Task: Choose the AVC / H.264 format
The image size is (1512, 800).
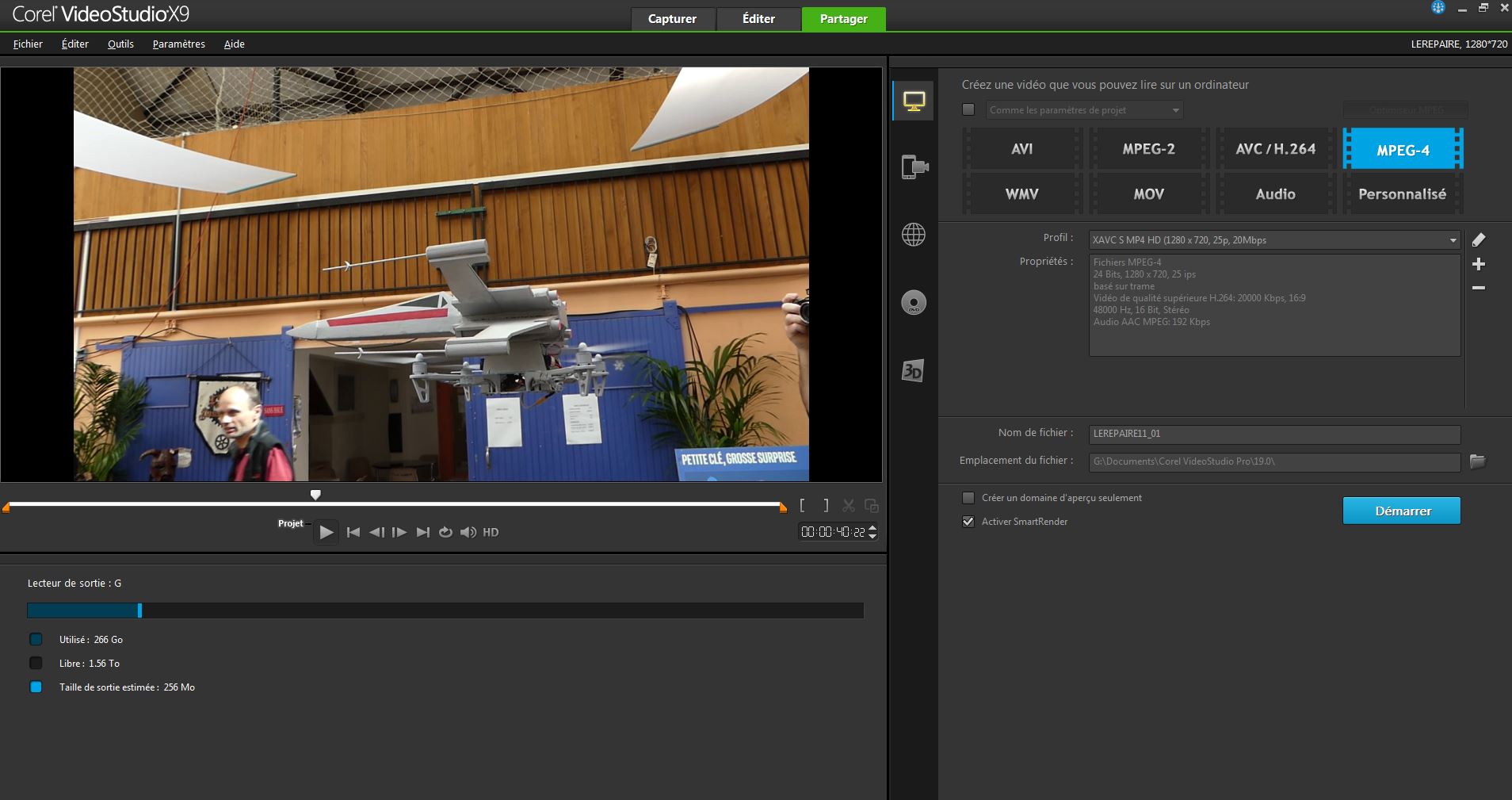Action: 1276,149
